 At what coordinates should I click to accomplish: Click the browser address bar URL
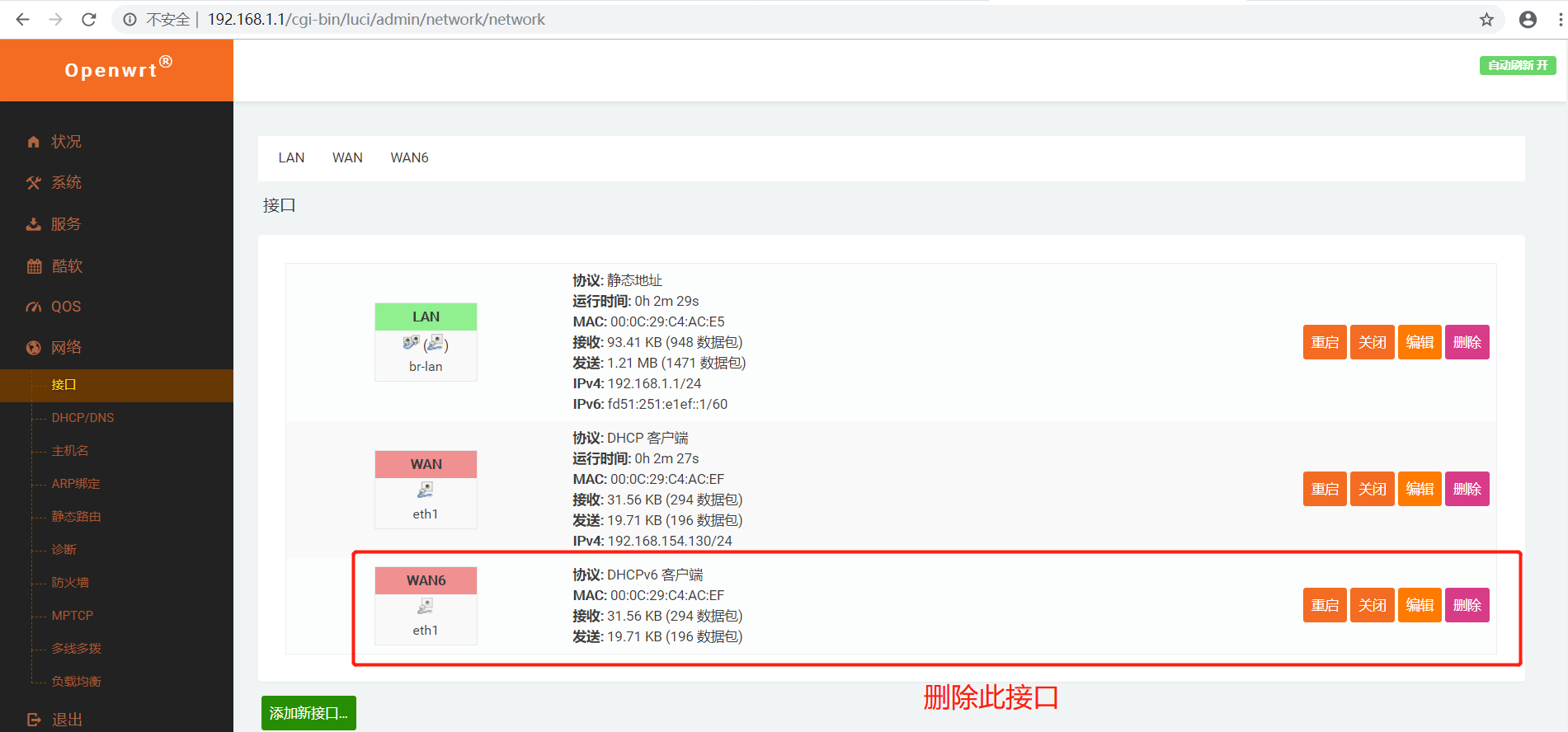click(x=376, y=19)
